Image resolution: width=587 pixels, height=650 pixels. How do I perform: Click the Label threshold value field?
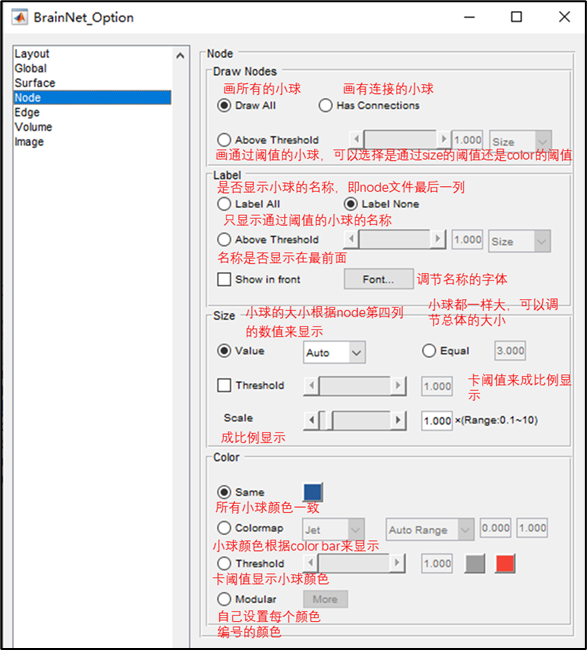467,240
